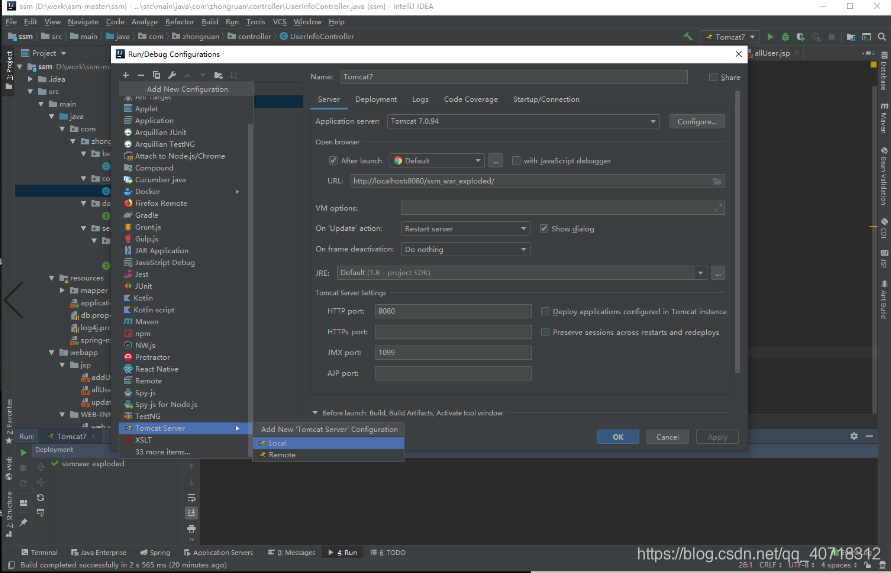Click the remove configuration minus icon

[x=141, y=75]
